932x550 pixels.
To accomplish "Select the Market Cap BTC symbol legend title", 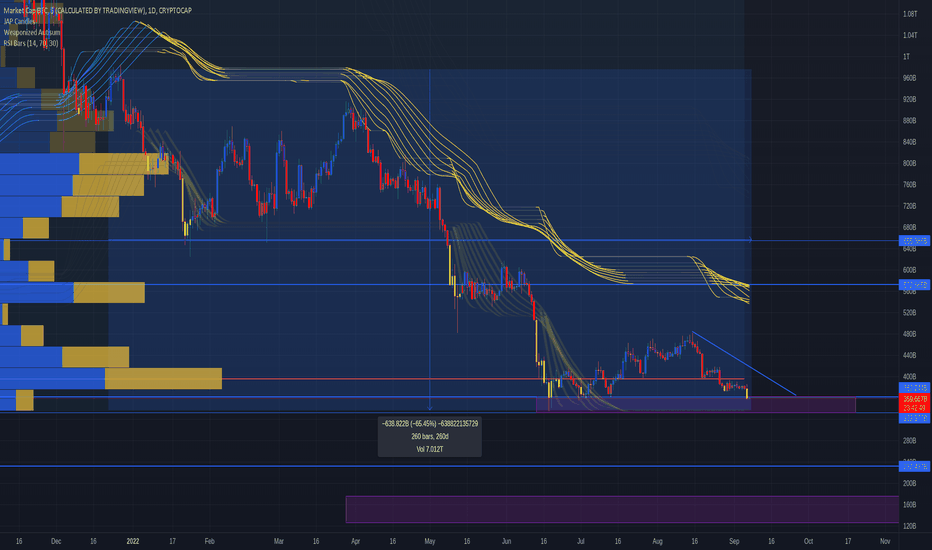I will coord(97,10).
